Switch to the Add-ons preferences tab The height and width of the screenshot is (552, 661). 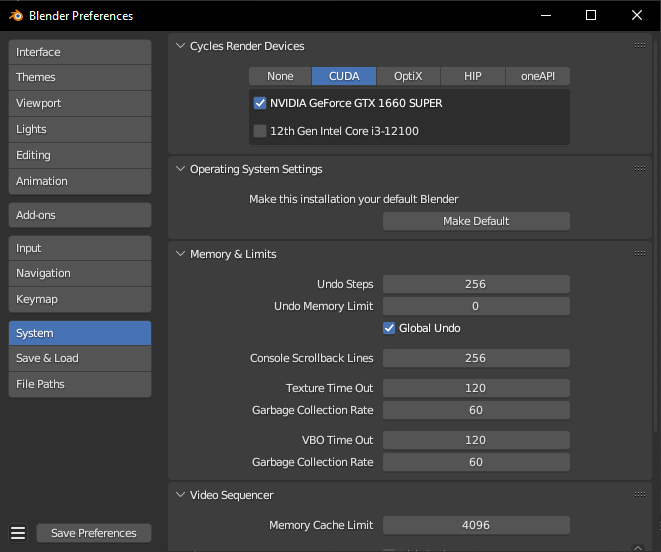80,215
